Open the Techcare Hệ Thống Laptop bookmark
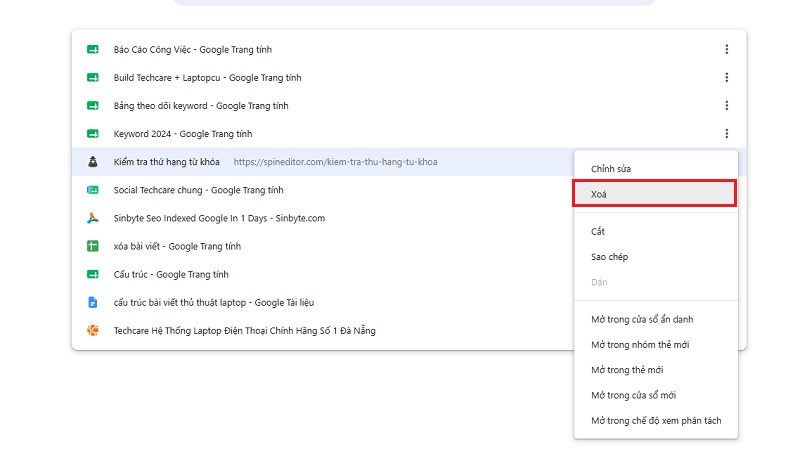The width and height of the screenshot is (800, 450). click(x=244, y=330)
